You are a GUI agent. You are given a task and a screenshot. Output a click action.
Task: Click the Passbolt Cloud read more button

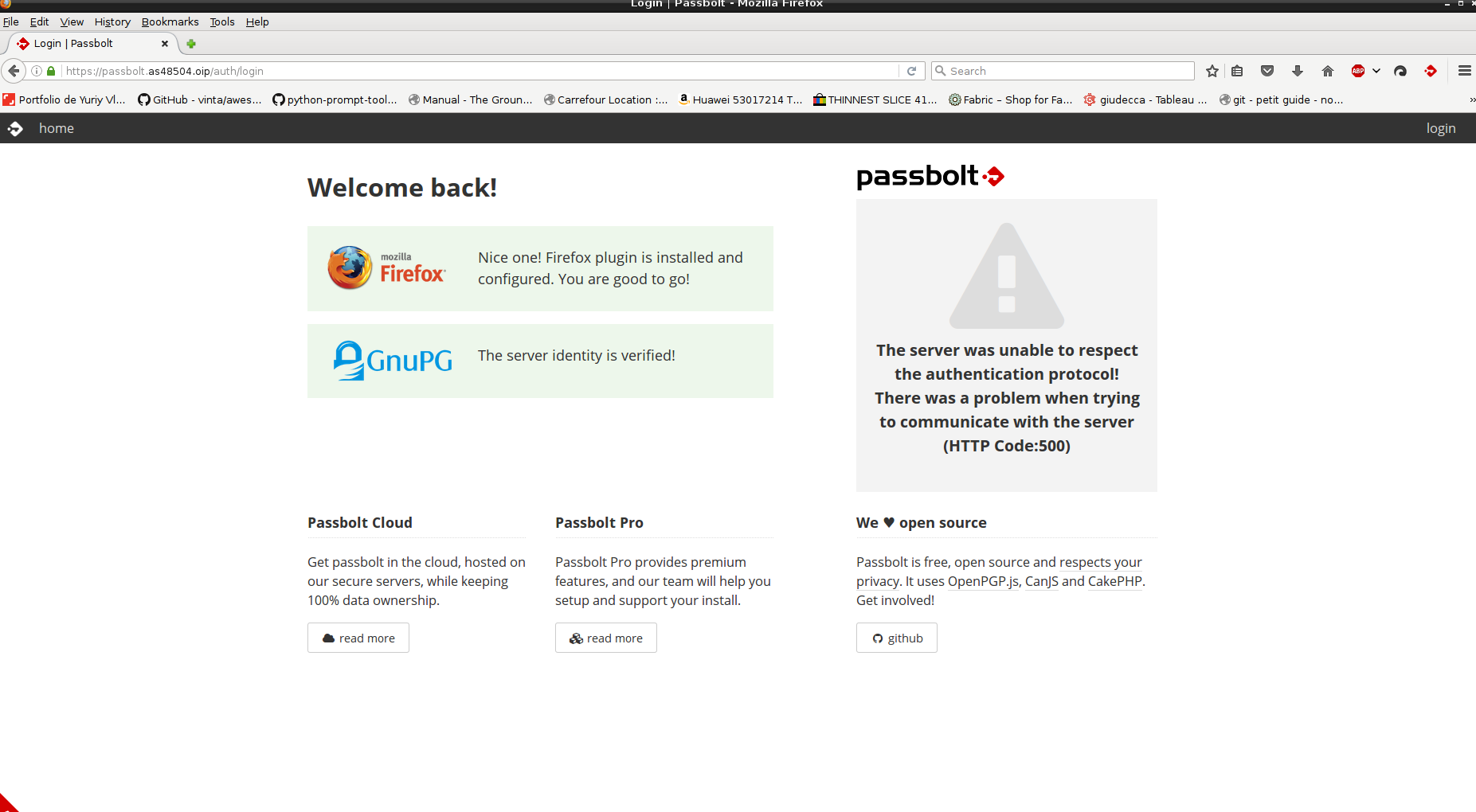point(358,638)
